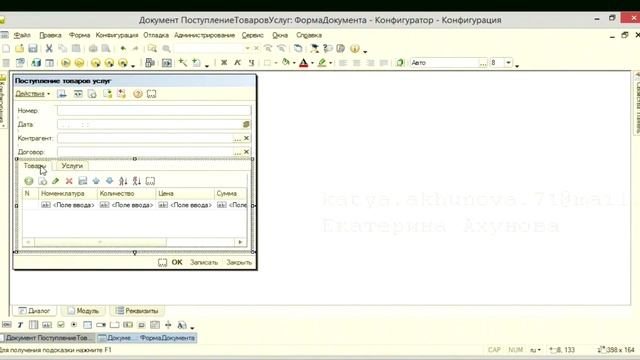This screenshot has height=360, width=640.
Task: Open the Сервис menu
Action: click(x=253, y=35)
